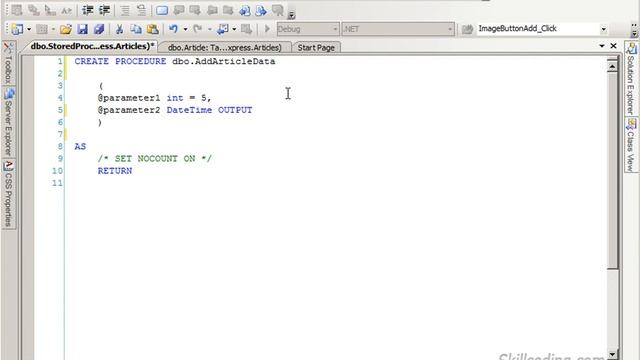640x360 pixels.
Task: Open the Server Explorer side panel
Action: tap(8, 122)
